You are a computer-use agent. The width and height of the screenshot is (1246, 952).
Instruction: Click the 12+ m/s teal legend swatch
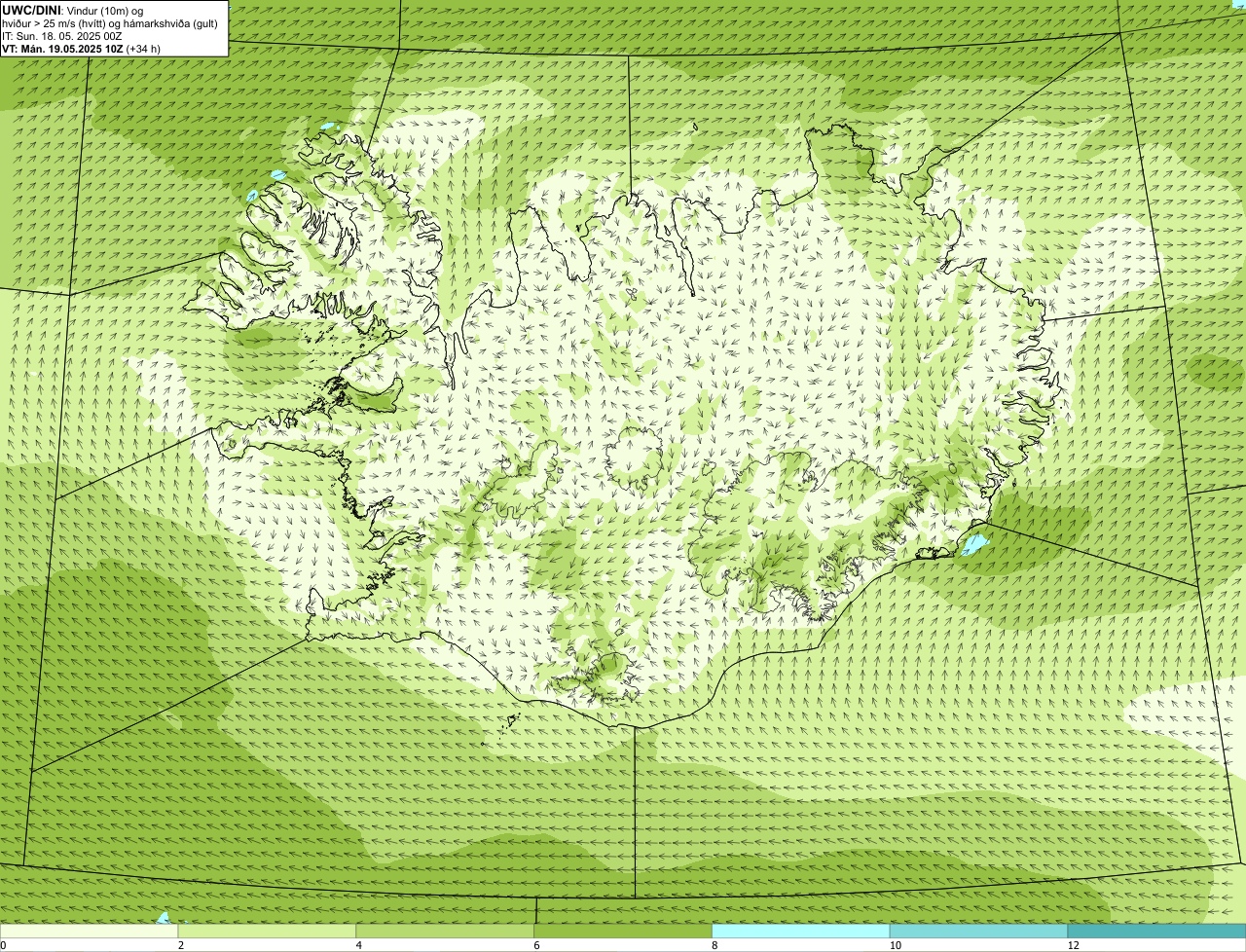[x=1156, y=931]
